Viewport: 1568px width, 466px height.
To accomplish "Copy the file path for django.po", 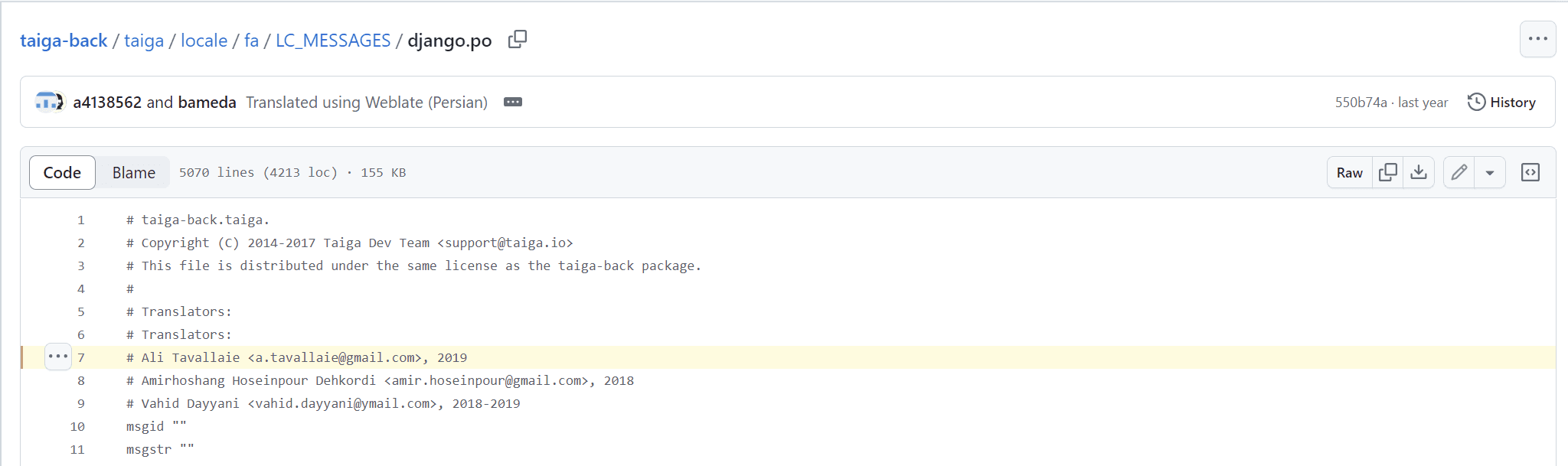I will tap(517, 39).
